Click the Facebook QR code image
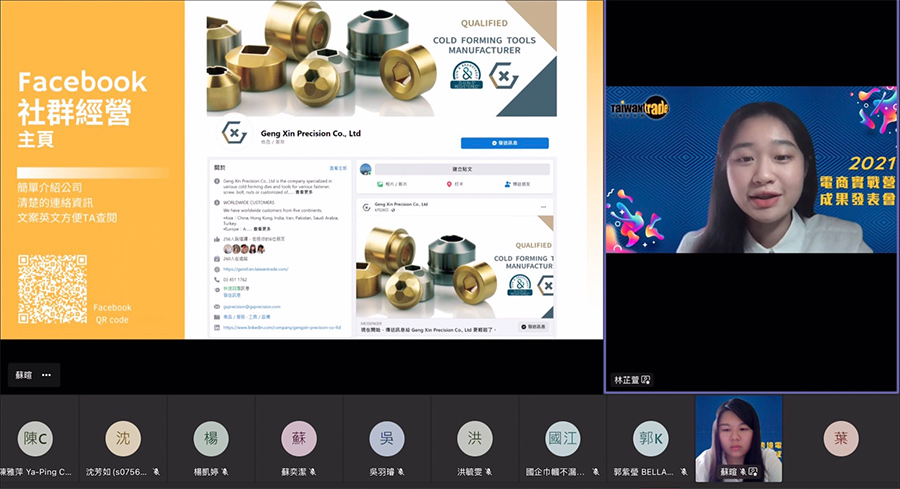This screenshot has width=900, height=489. (52, 289)
